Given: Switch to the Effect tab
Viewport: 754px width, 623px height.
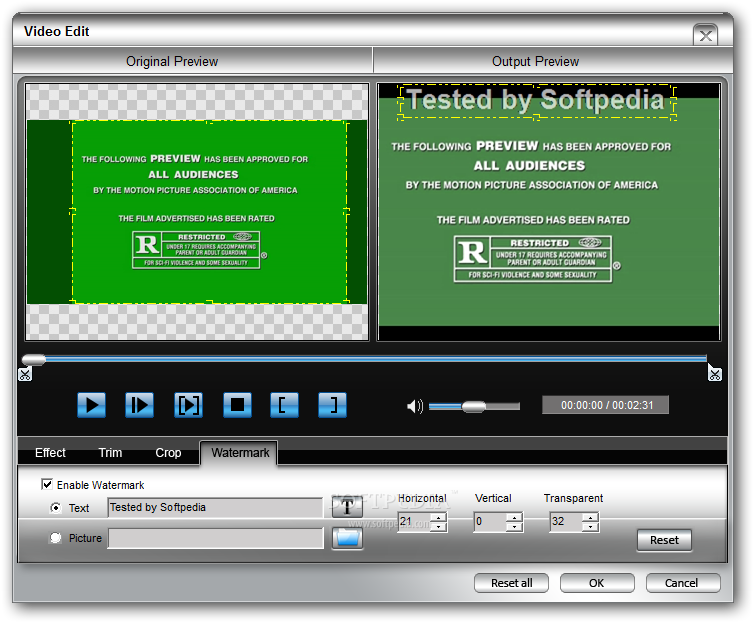Looking at the screenshot, I should coord(50,453).
